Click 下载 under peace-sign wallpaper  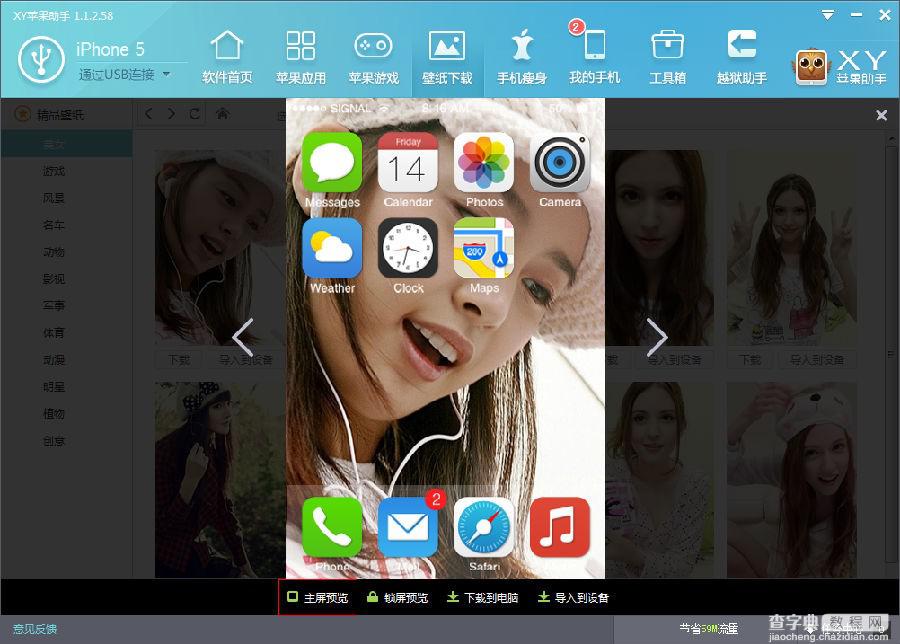pyautogui.click(x=750, y=360)
